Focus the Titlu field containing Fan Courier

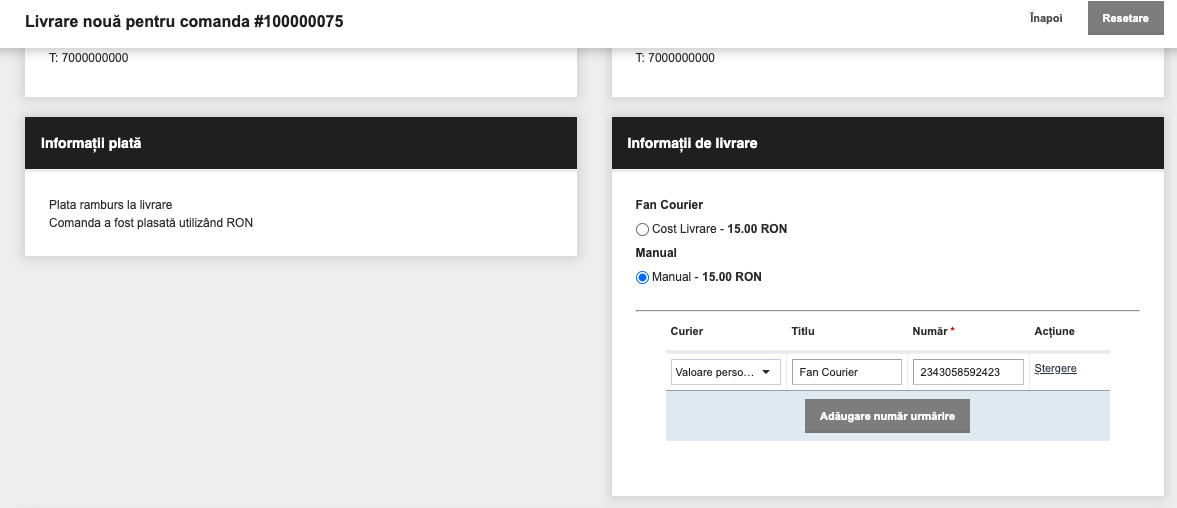(x=847, y=371)
